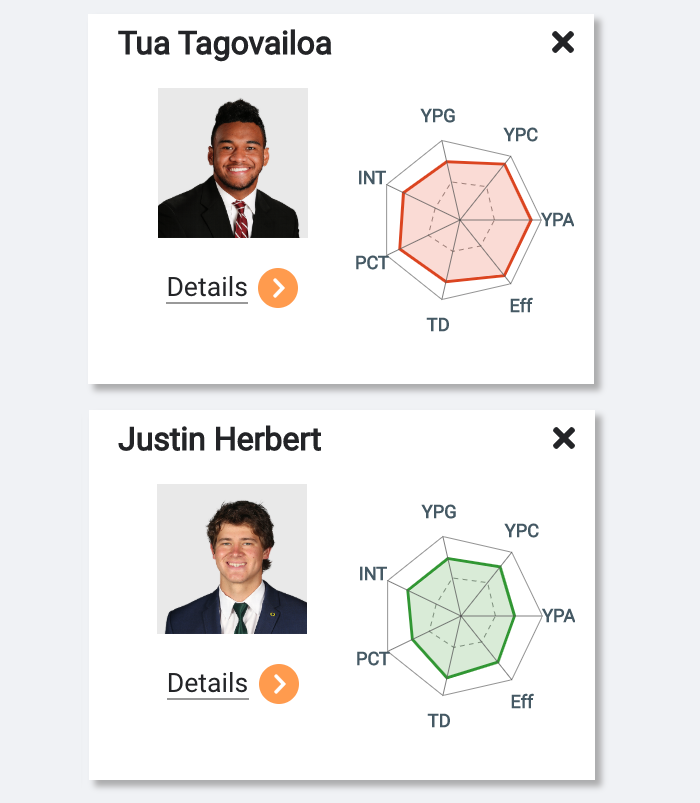This screenshot has width=700, height=803.
Task: Open the Details link under Tua Tagovailoa
Action: coord(207,287)
